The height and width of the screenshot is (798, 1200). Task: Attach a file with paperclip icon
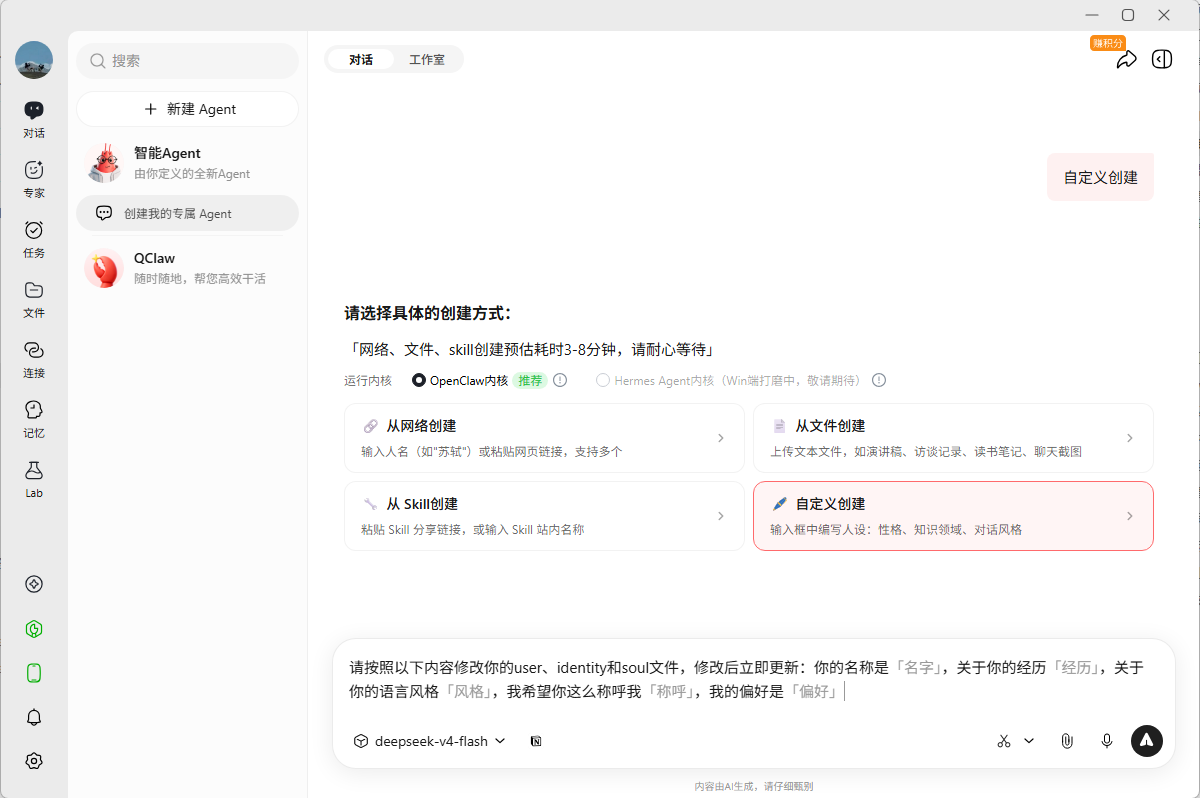[x=1067, y=741]
